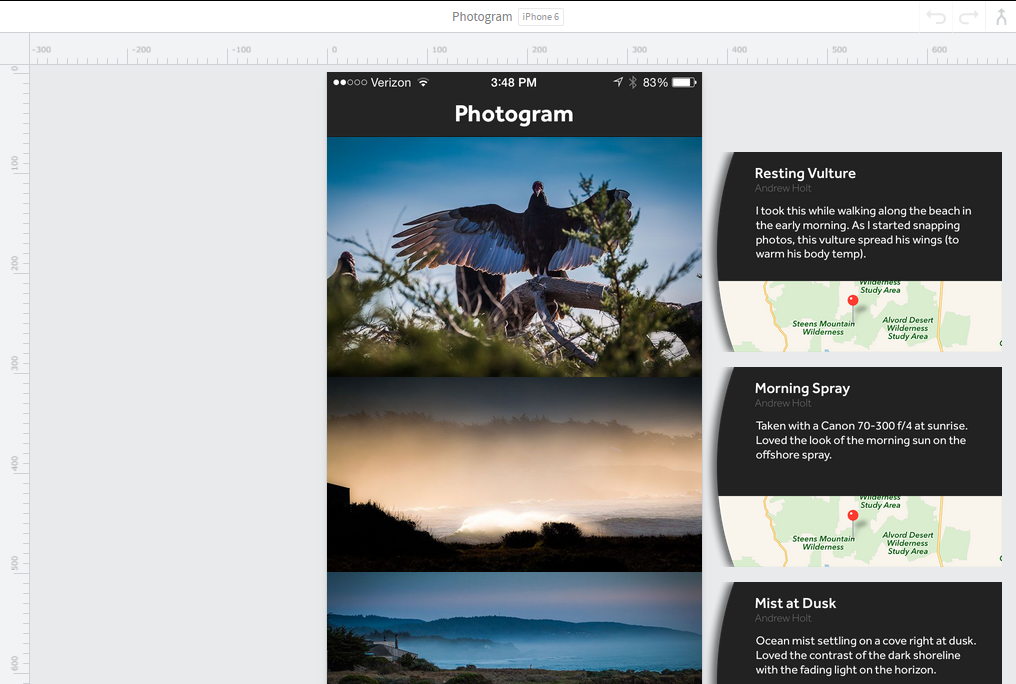Image resolution: width=1016 pixels, height=684 pixels.
Task: Click the Undo arrow icon
Action: coord(936,17)
